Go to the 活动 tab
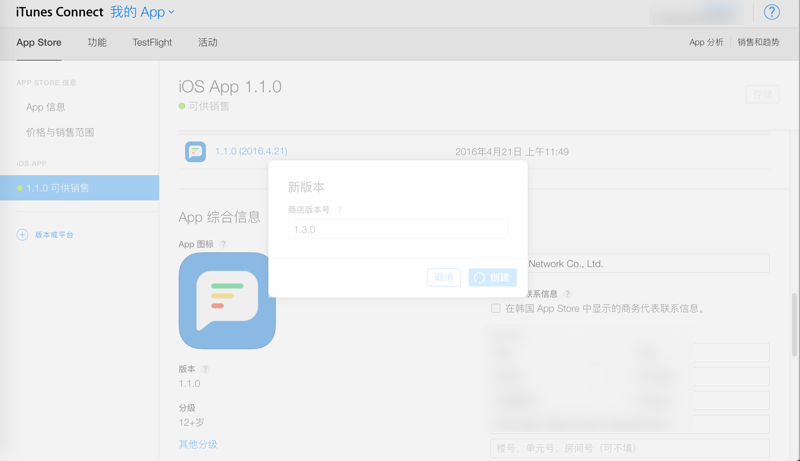This screenshot has width=800, height=461. [208, 42]
